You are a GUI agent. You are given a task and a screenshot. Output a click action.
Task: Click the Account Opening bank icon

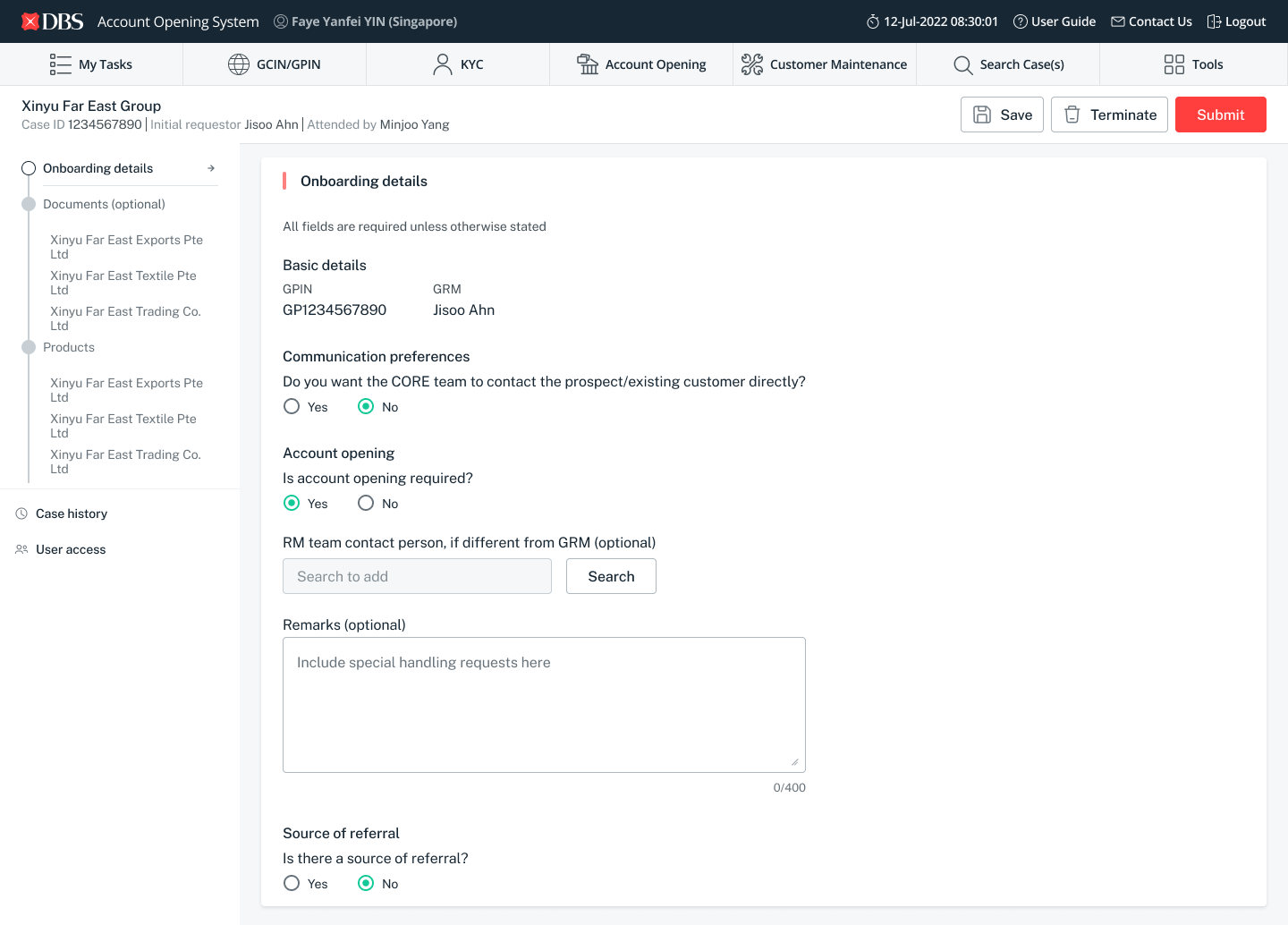[588, 64]
